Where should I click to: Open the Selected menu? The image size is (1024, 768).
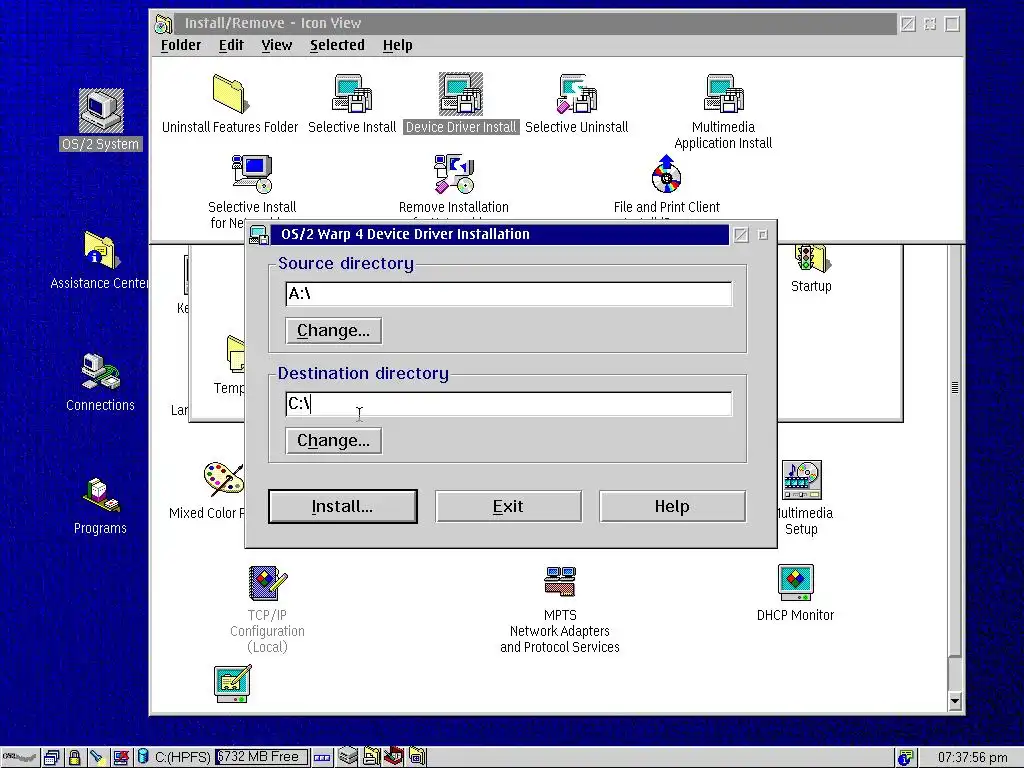tap(337, 45)
